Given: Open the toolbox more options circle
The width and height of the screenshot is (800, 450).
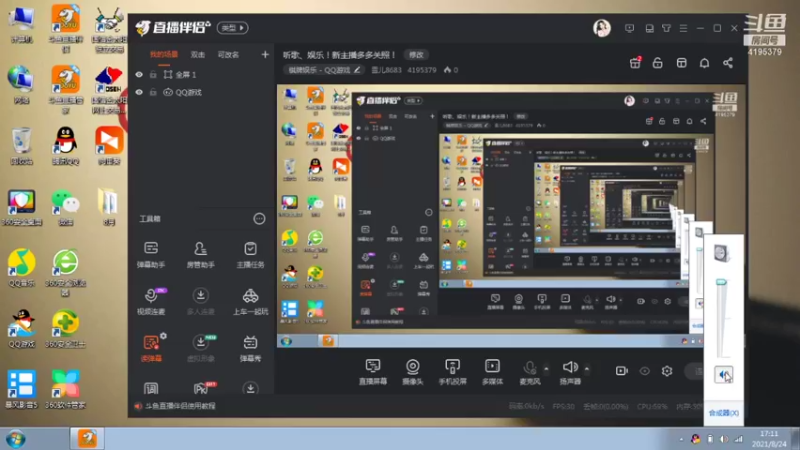Looking at the screenshot, I should click(259, 219).
